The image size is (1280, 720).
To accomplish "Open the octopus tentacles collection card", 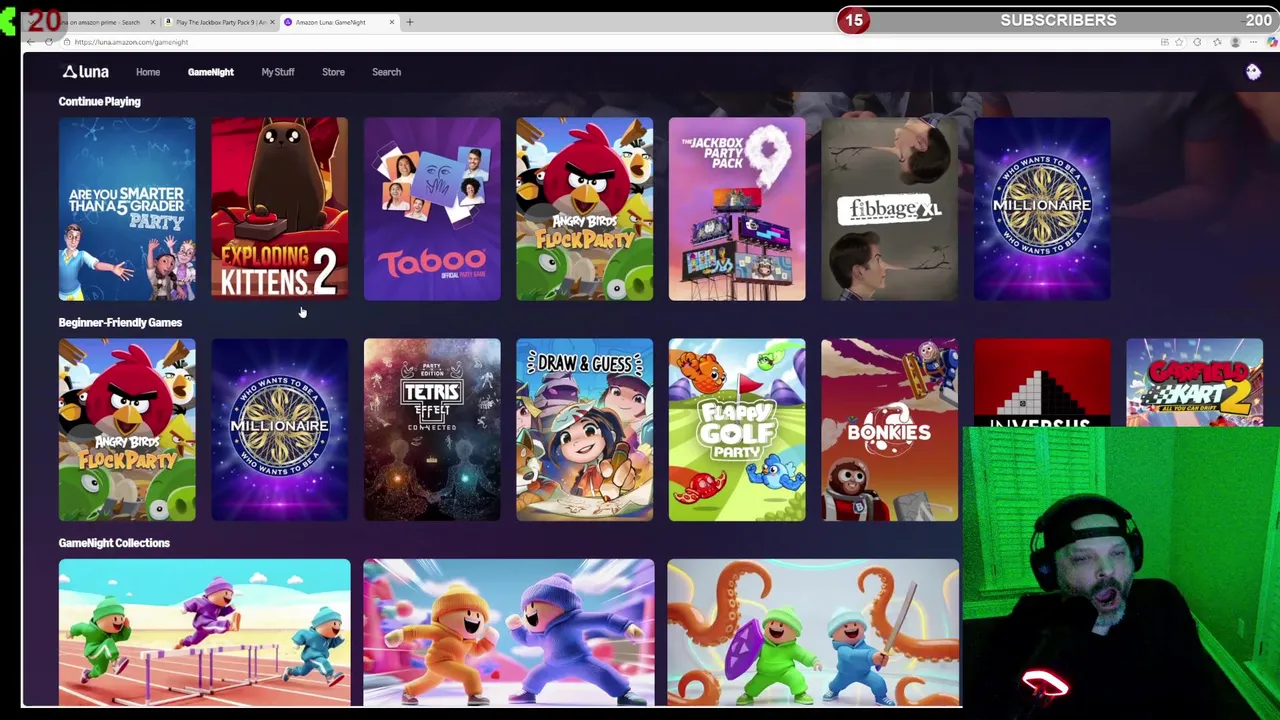I will pos(813,633).
